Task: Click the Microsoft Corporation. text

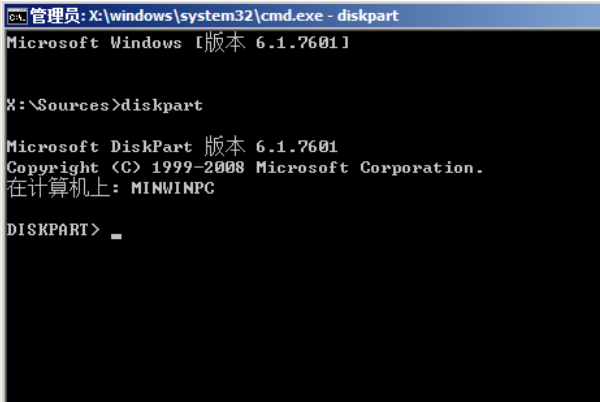Action: (x=369, y=167)
